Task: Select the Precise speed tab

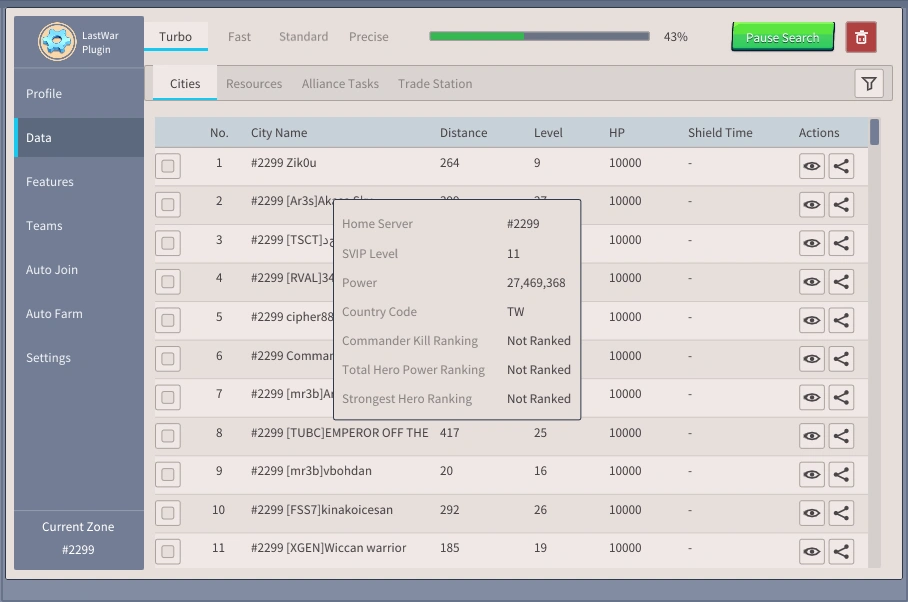Action: (369, 36)
